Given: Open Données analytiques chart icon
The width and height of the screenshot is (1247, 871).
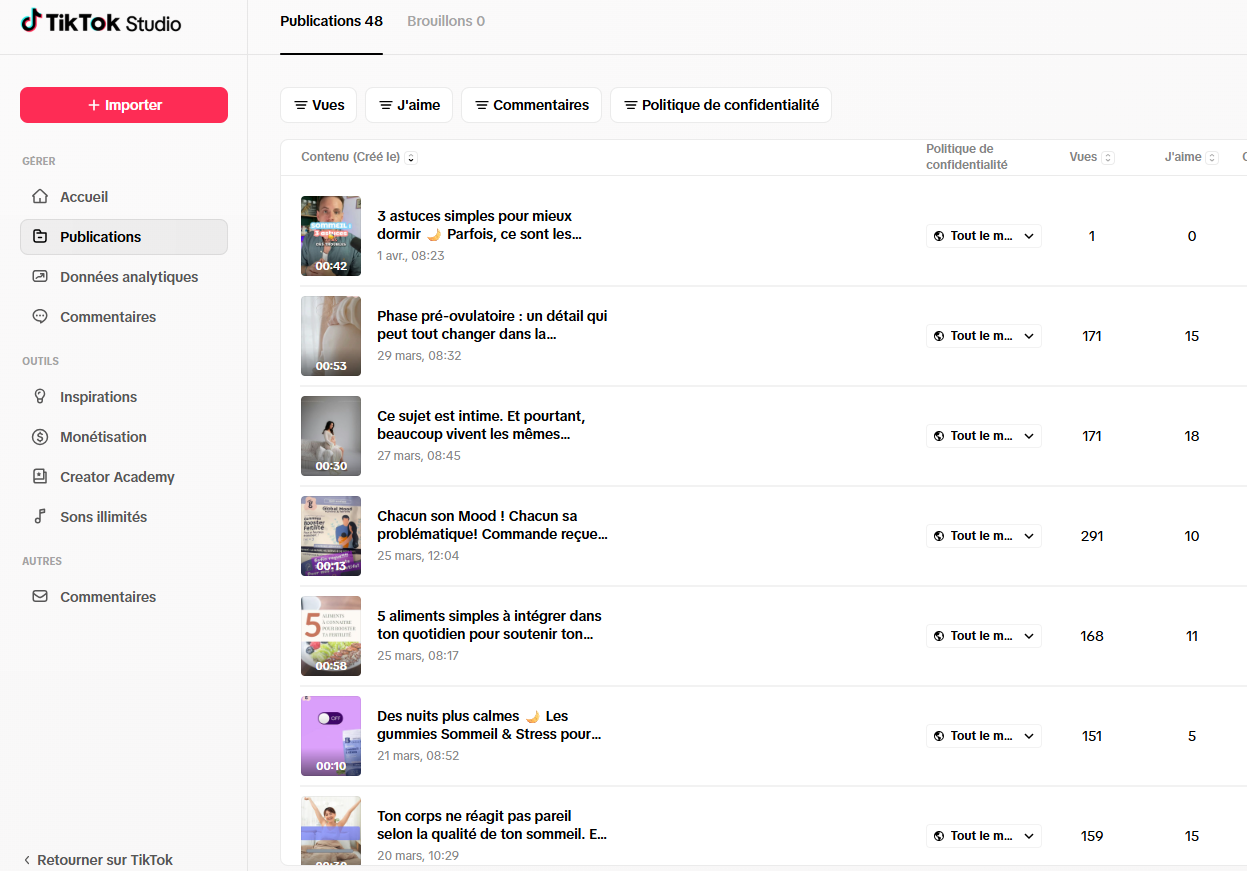Looking at the screenshot, I should (x=40, y=277).
